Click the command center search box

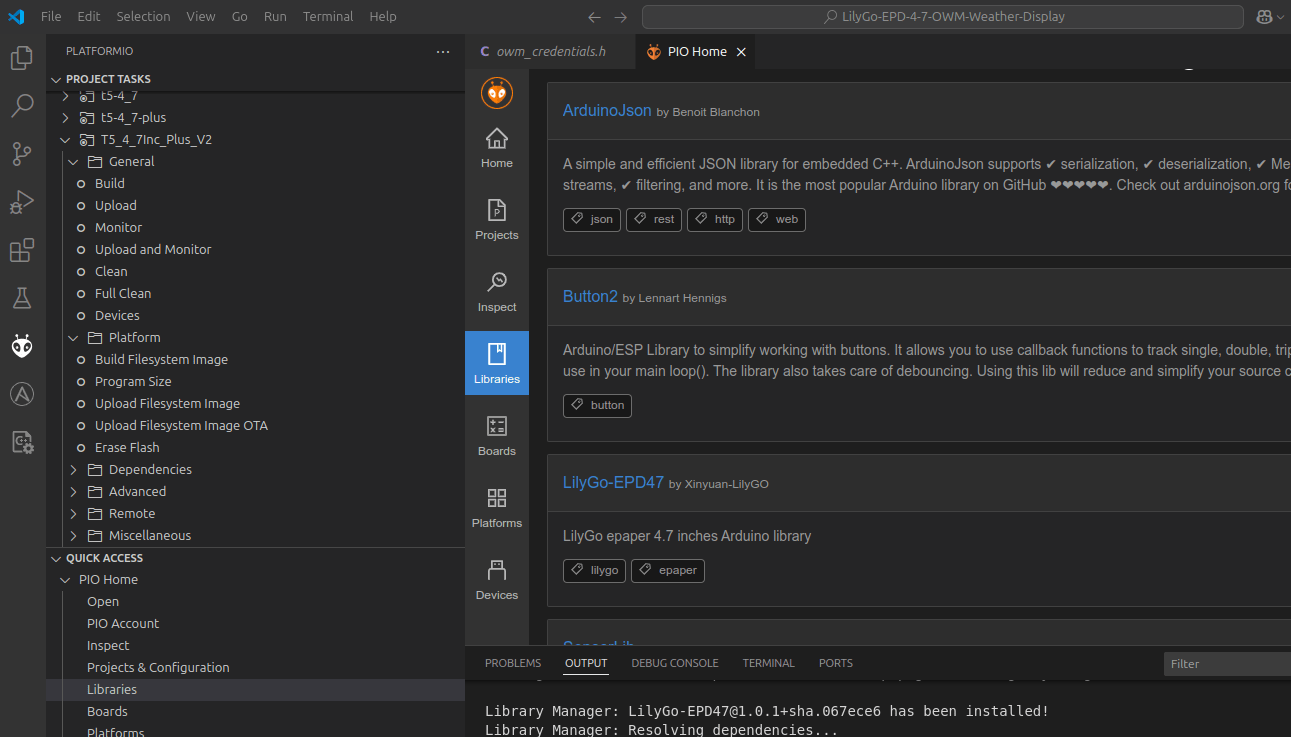click(943, 17)
